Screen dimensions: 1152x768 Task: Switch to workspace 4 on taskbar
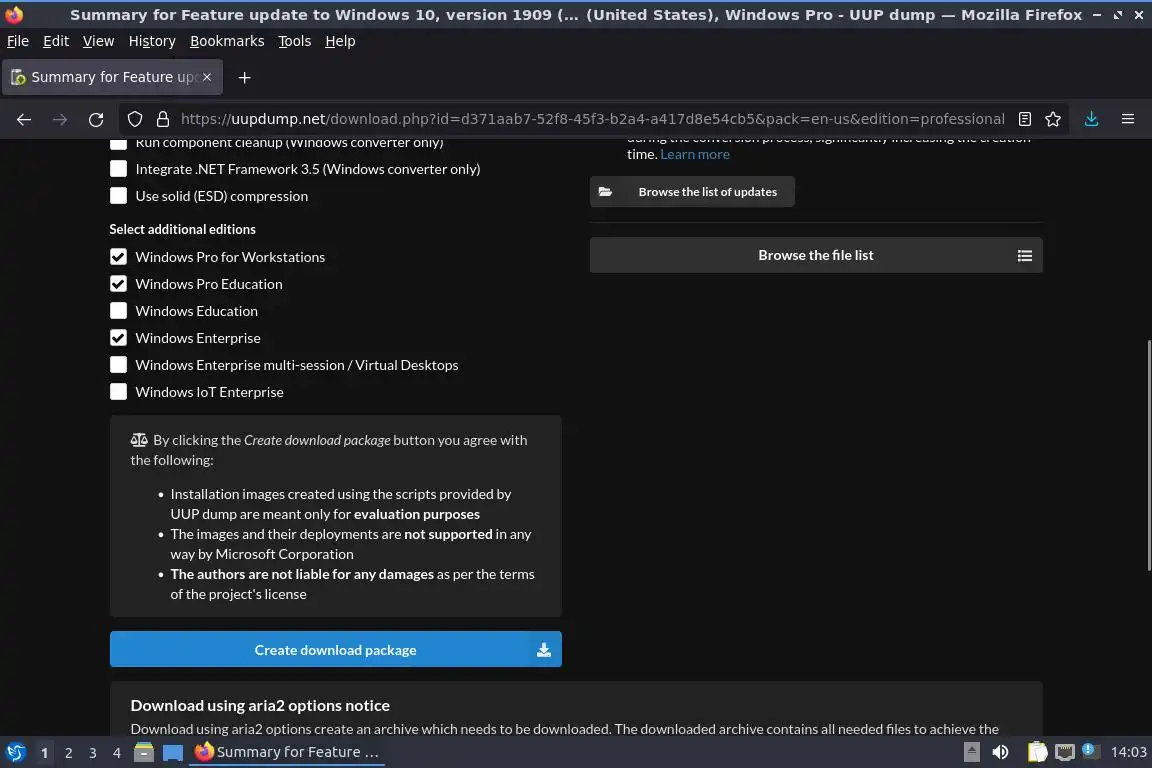[x=117, y=753]
